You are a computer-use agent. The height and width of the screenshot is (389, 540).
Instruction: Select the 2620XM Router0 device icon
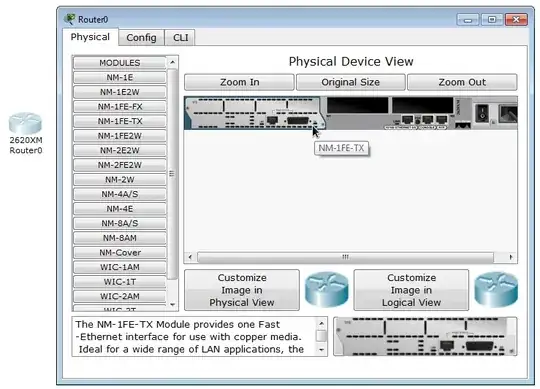pyautogui.click(x=25, y=123)
